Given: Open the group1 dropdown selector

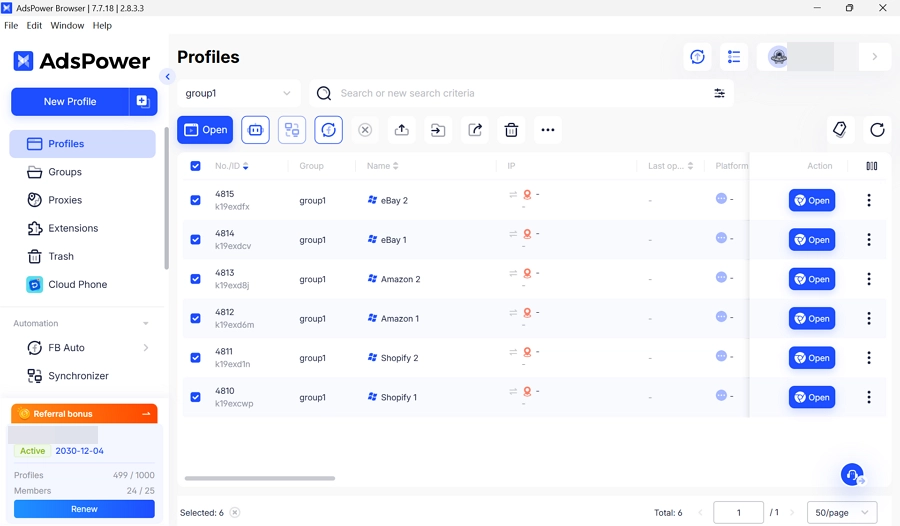Looking at the screenshot, I should [239, 93].
